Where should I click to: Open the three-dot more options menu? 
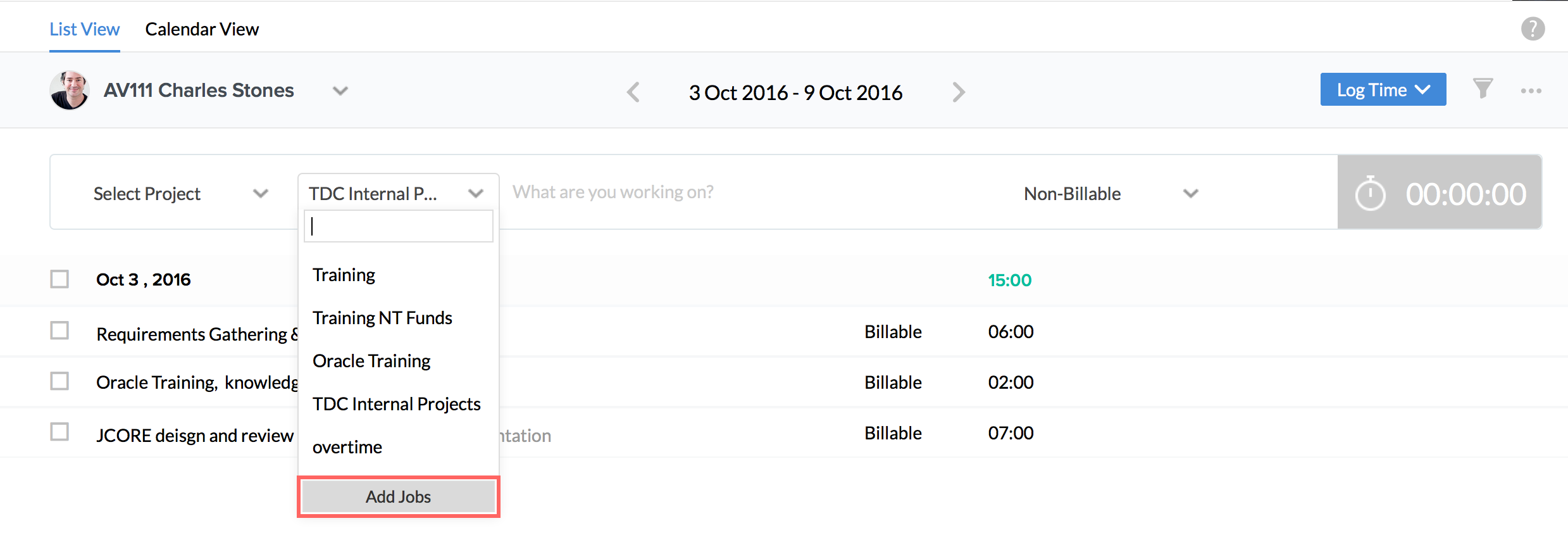point(1531,91)
